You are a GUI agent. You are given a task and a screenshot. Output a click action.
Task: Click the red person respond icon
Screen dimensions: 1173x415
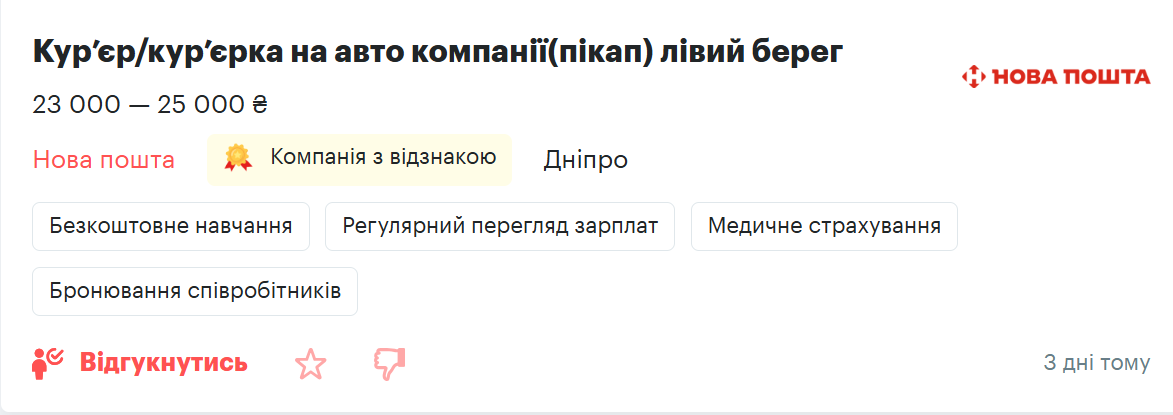(x=48, y=363)
